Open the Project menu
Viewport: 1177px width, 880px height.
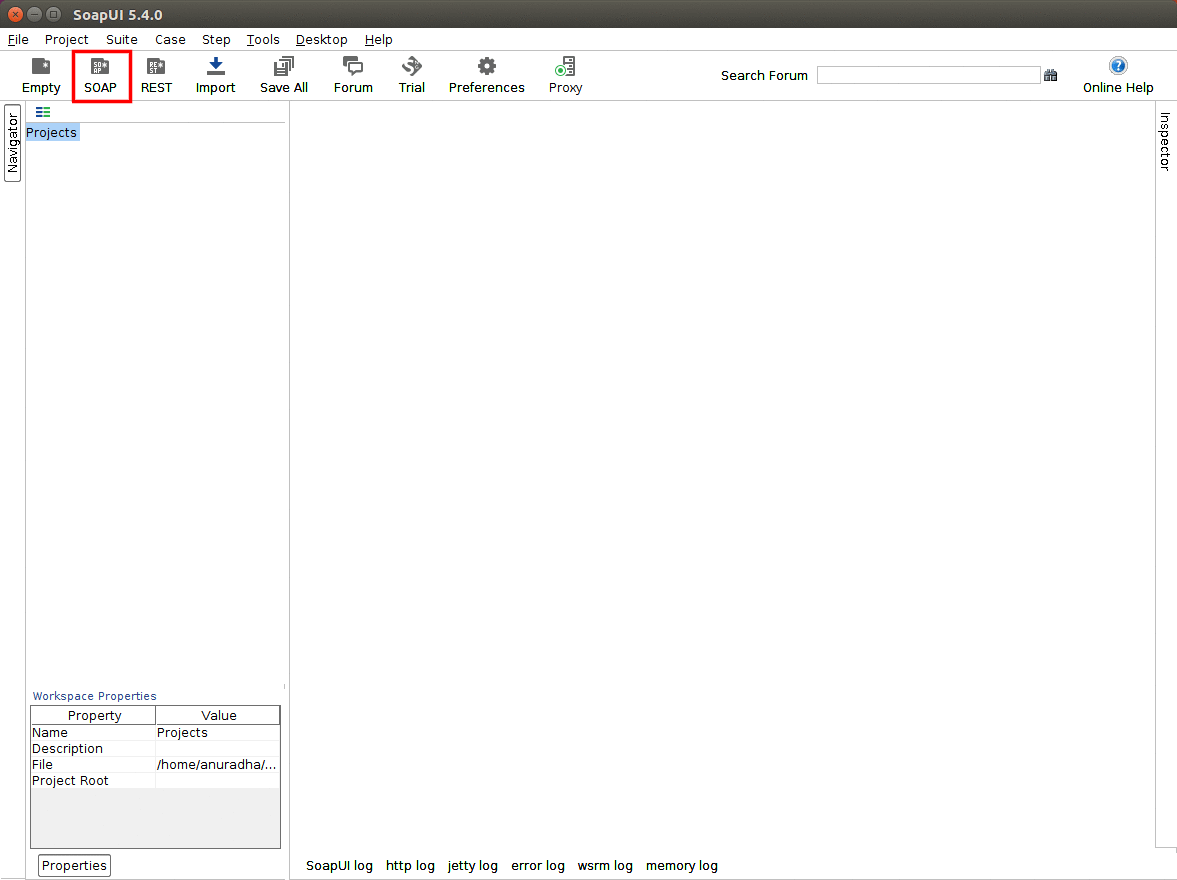coord(66,40)
